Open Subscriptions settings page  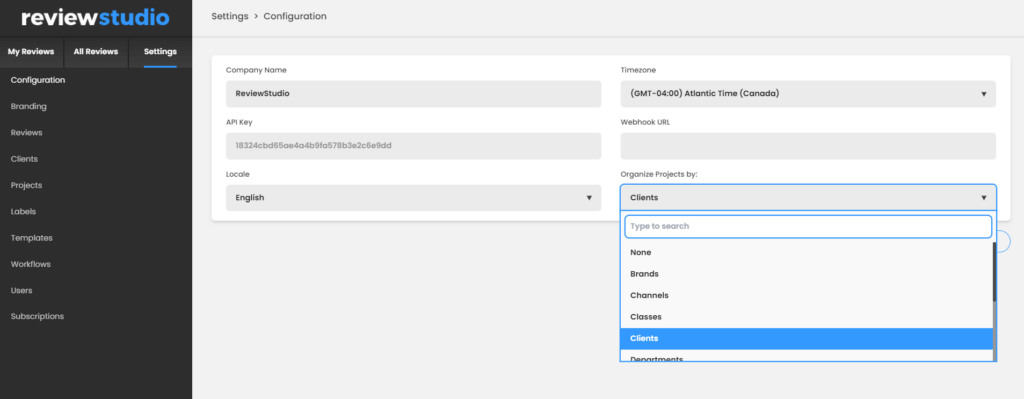point(37,316)
